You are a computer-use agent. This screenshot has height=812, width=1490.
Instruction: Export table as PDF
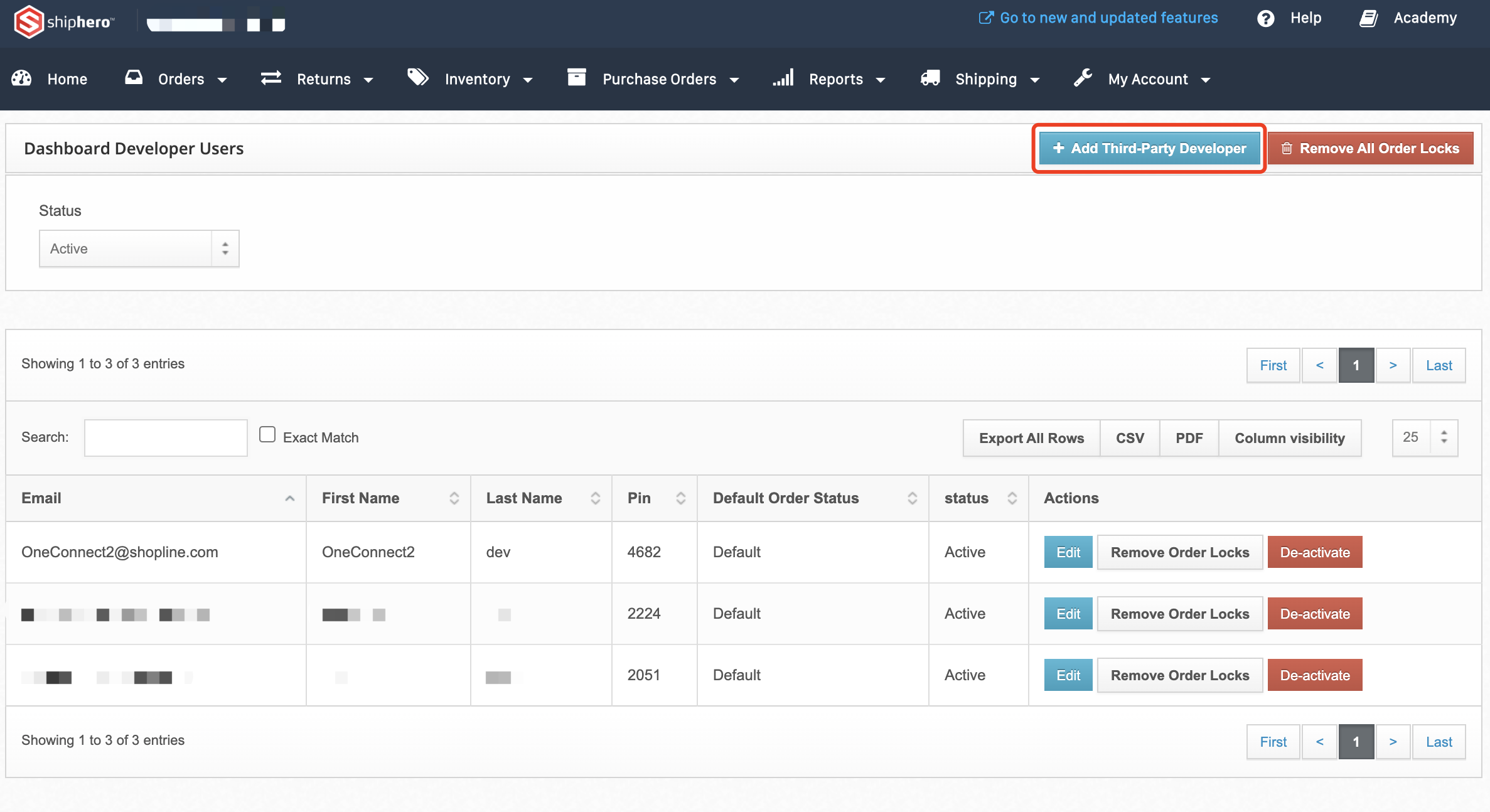[1189, 438]
